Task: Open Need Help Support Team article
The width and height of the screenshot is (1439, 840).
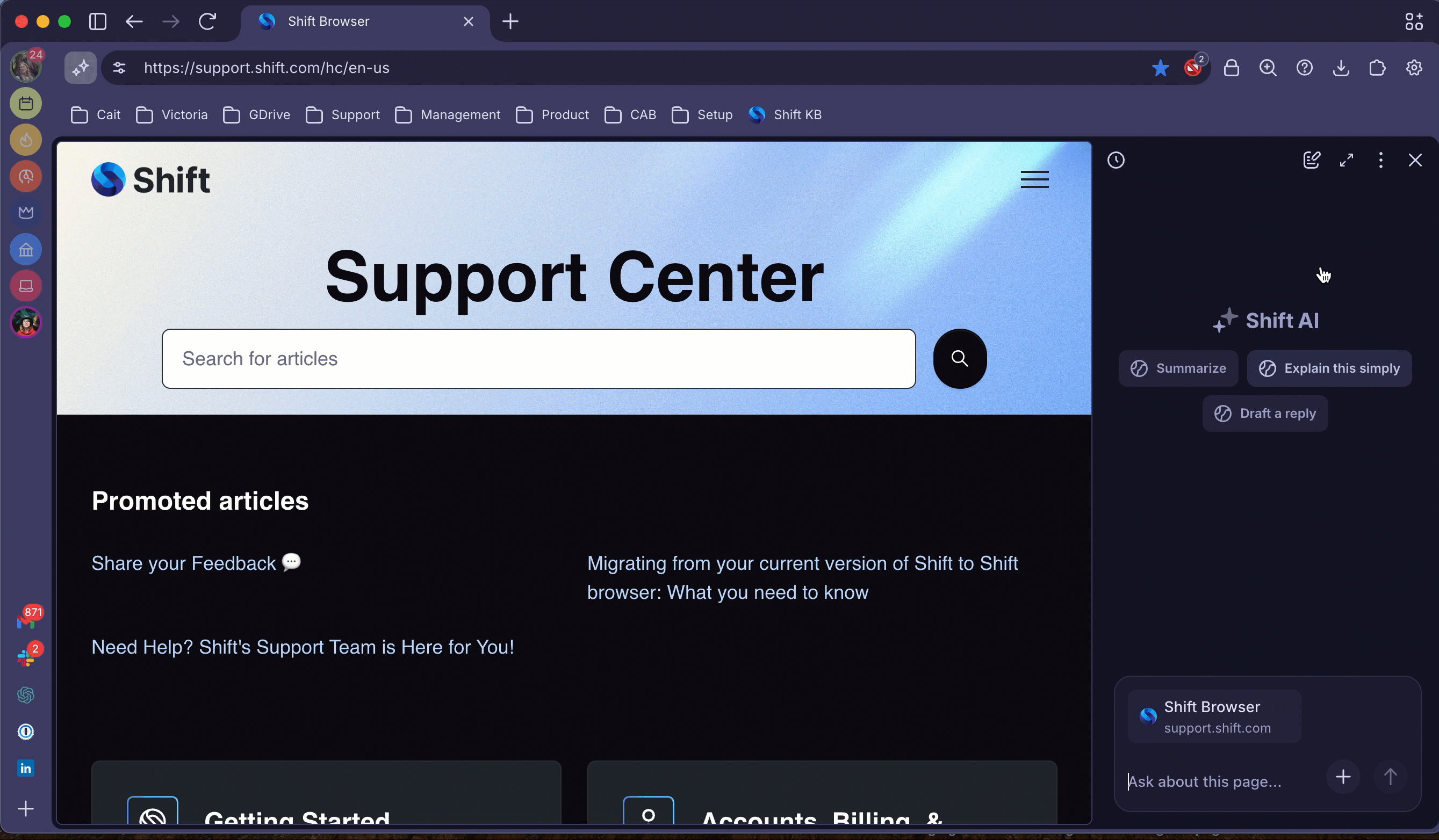Action: tap(303, 647)
